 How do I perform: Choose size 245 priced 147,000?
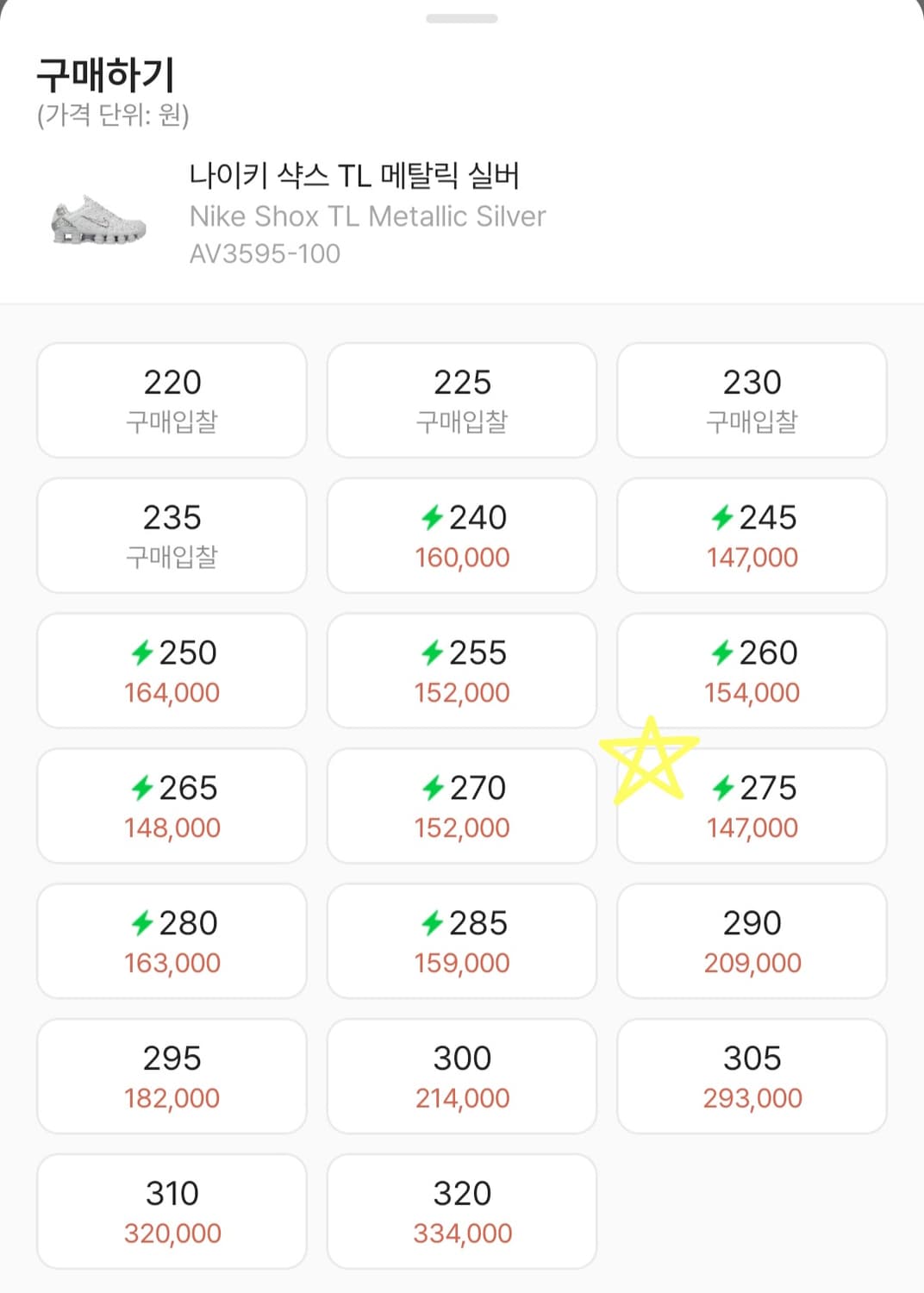coord(752,535)
